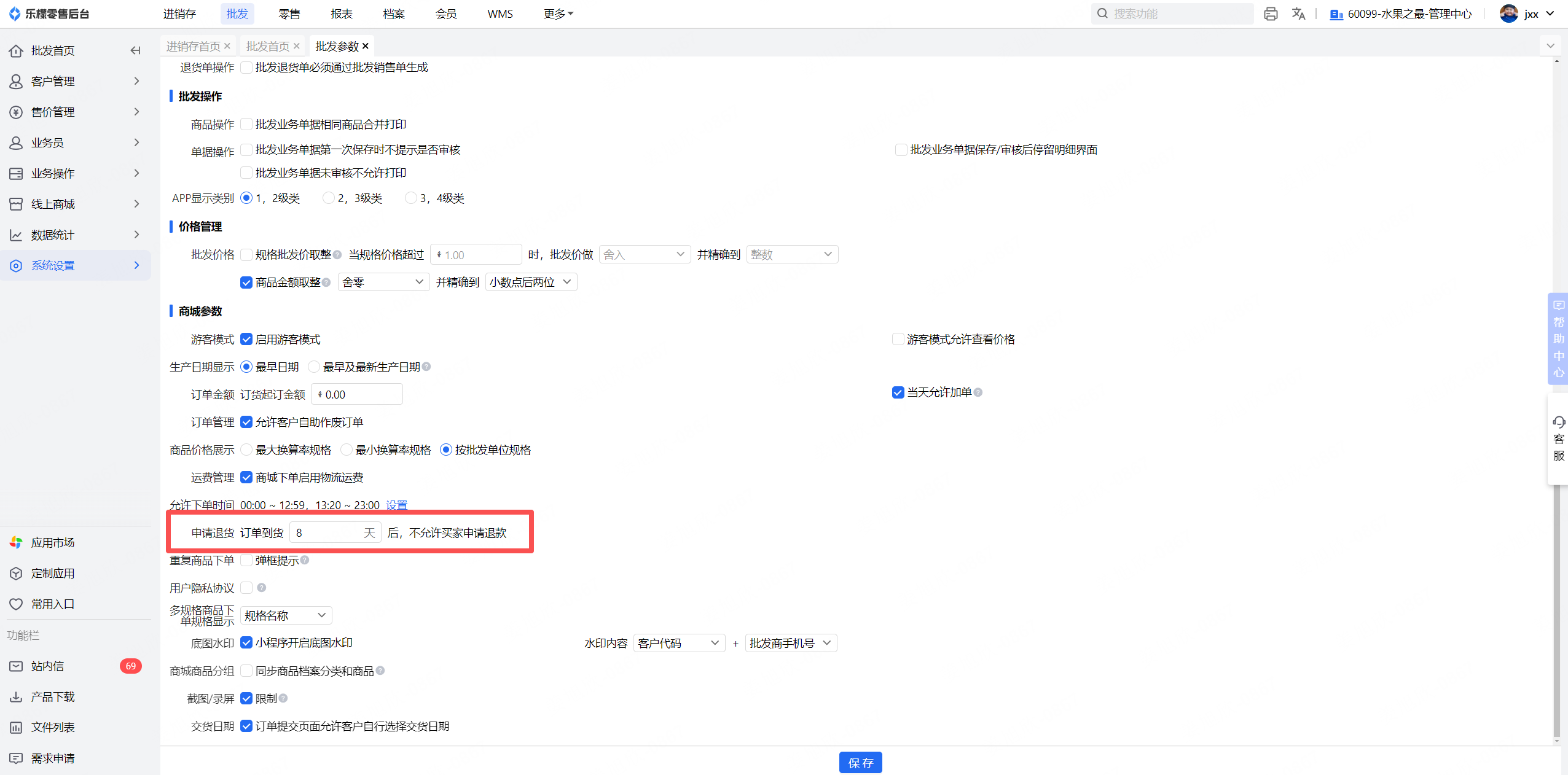Click the printer icon in top bar
This screenshot has height=775, width=1568.
coord(1271,14)
